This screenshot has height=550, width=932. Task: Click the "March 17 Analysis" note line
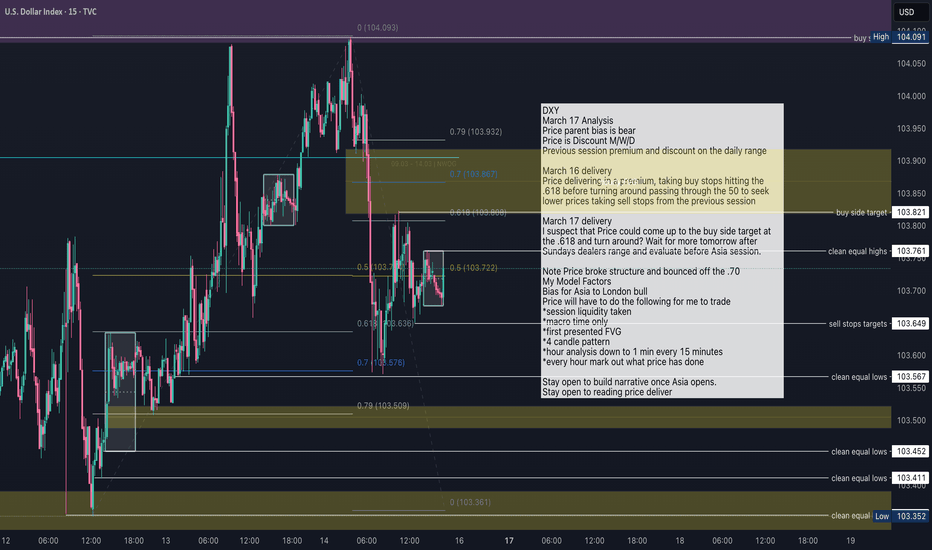(578, 121)
